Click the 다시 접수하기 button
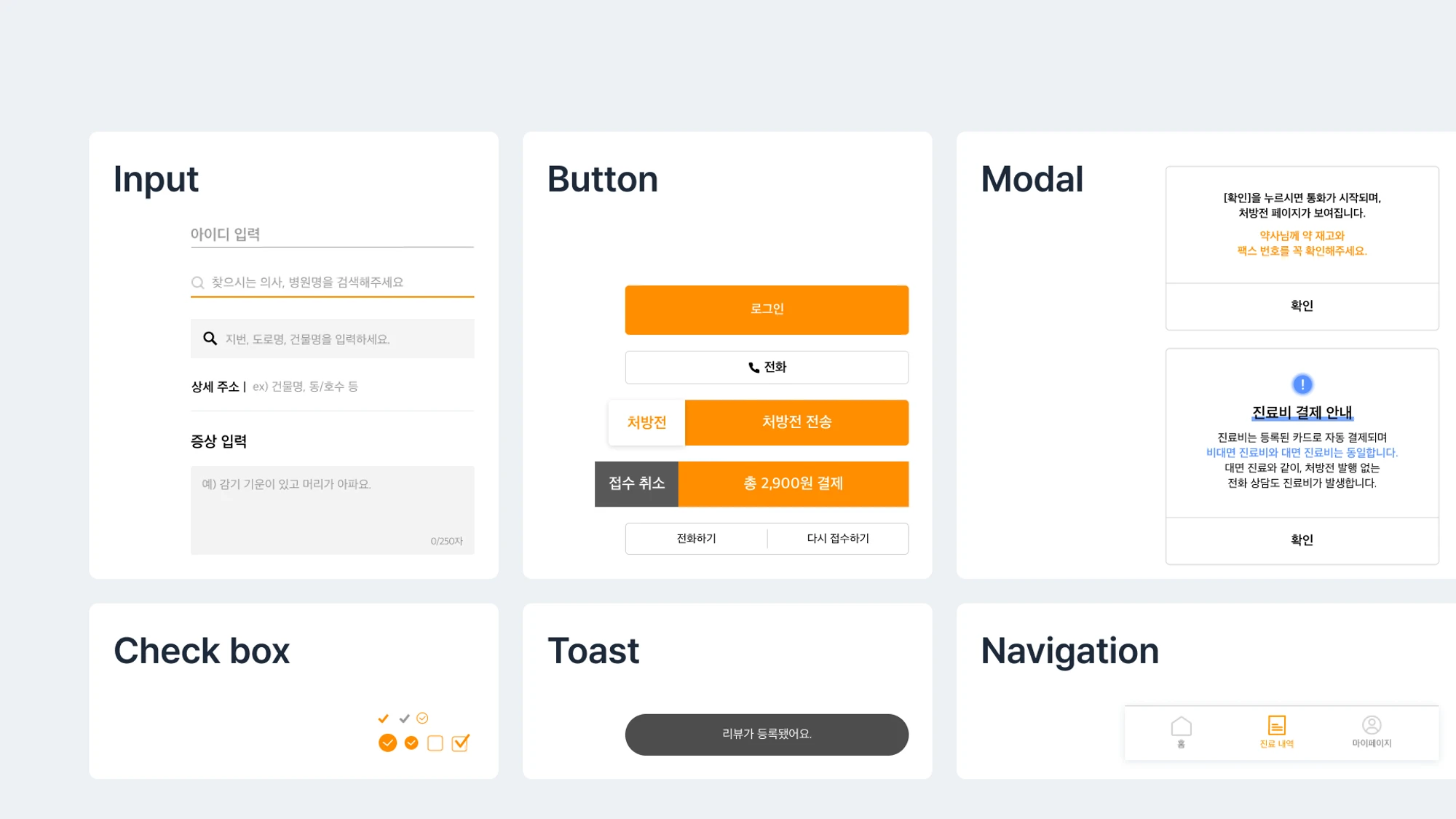The width and height of the screenshot is (1456, 819). tap(838, 539)
